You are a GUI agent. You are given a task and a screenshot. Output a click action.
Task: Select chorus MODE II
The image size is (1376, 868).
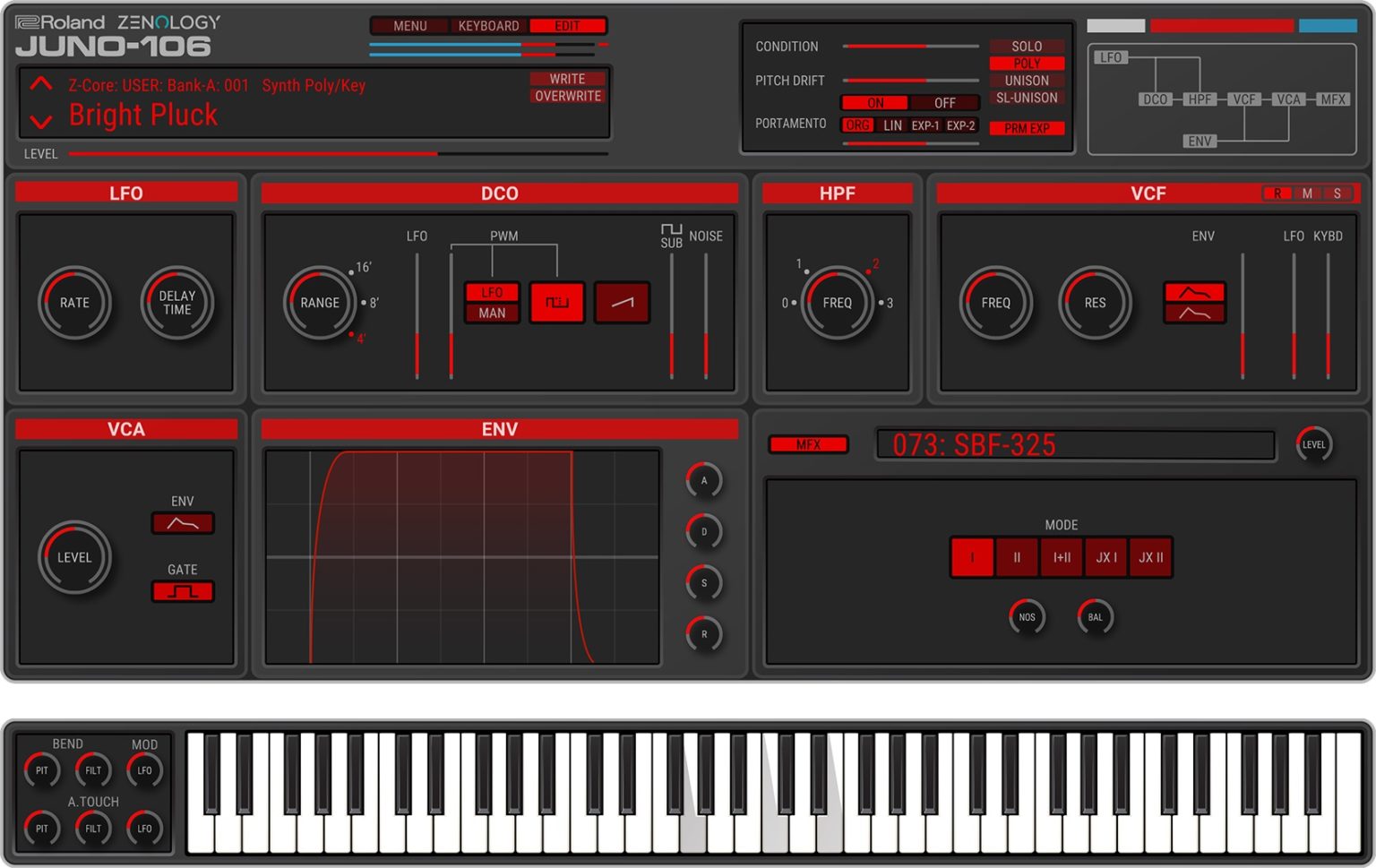1017,557
